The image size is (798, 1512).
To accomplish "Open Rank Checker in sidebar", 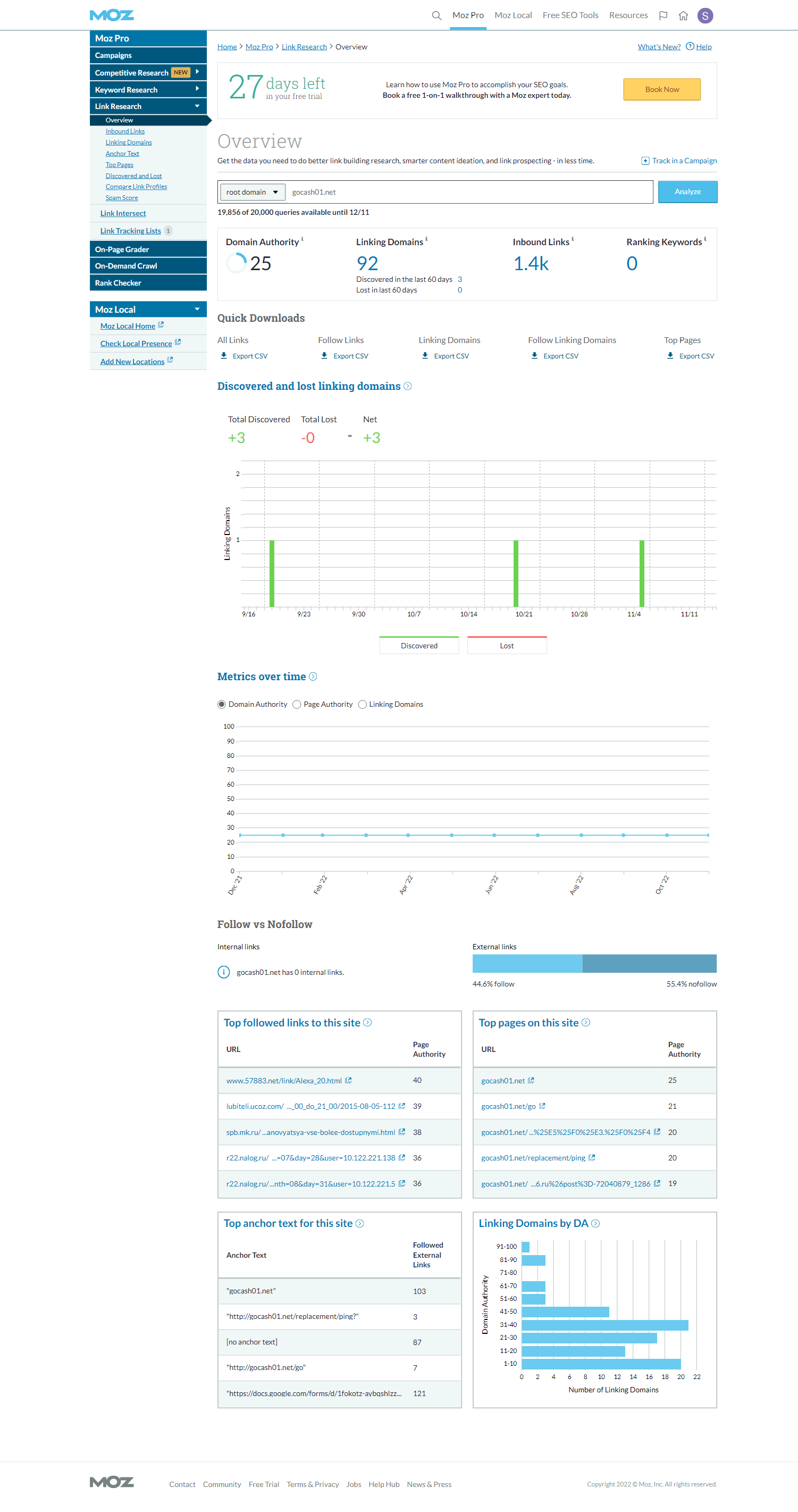I will tap(148, 283).
